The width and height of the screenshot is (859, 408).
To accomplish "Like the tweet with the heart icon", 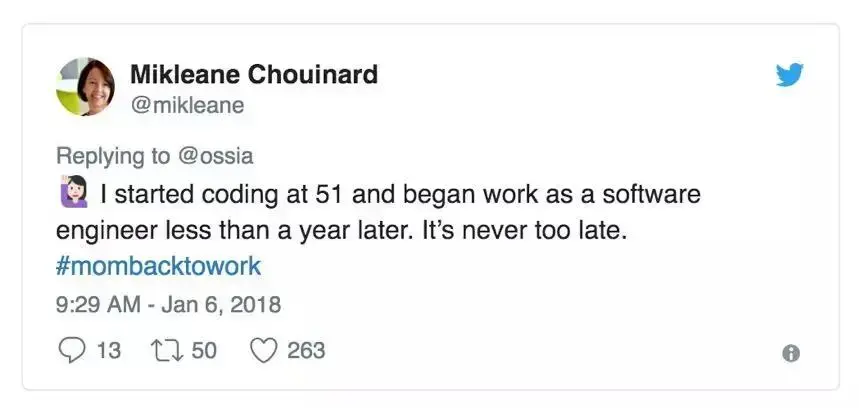I will coord(262,350).
